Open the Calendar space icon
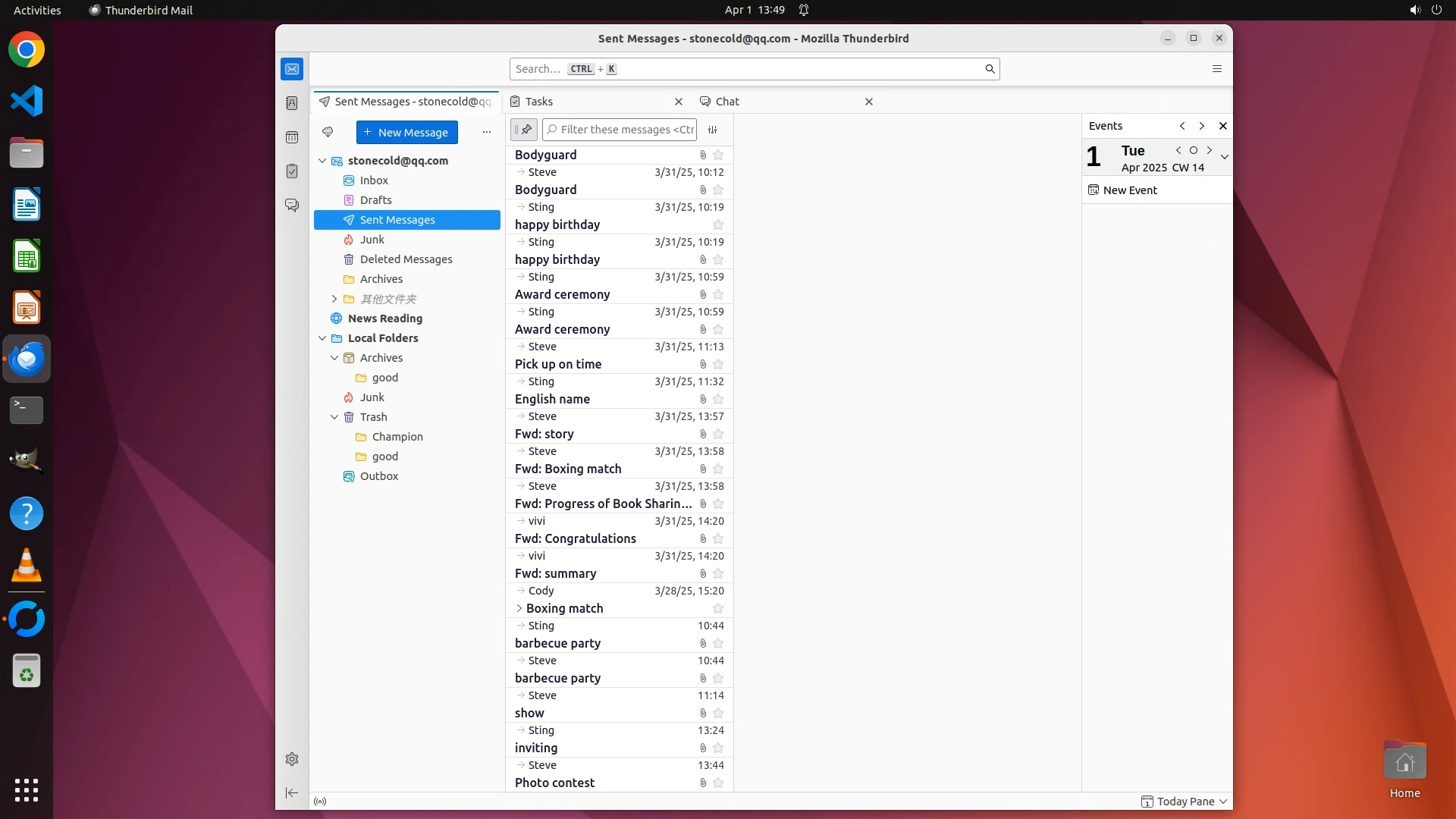This screenshot has width=1456, height=819. tap(292, 137)
